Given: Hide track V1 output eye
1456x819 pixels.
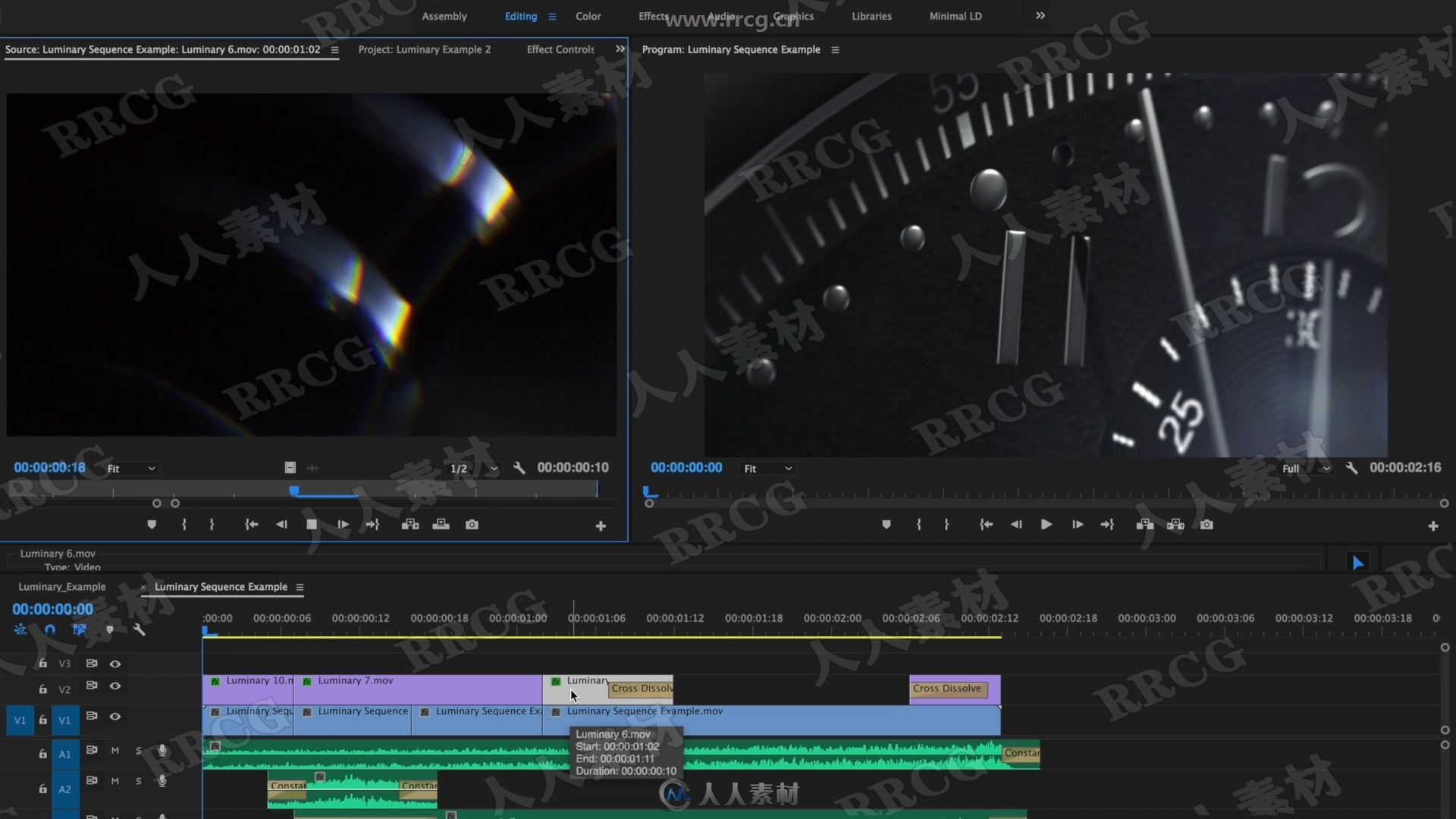Looking at the screenshot, I should click(x=115, y=717).
